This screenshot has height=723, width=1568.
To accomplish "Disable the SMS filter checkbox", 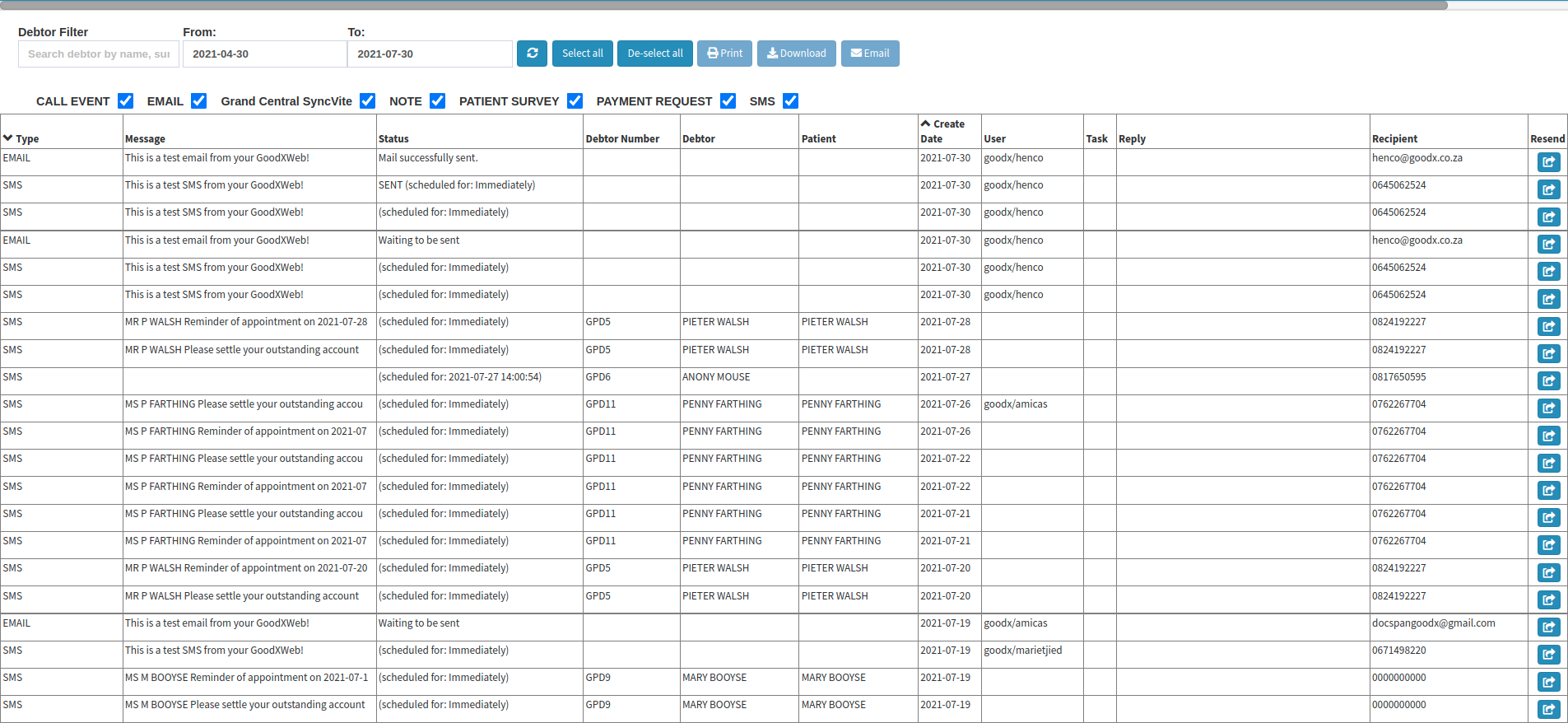I will tap(790, 101).
